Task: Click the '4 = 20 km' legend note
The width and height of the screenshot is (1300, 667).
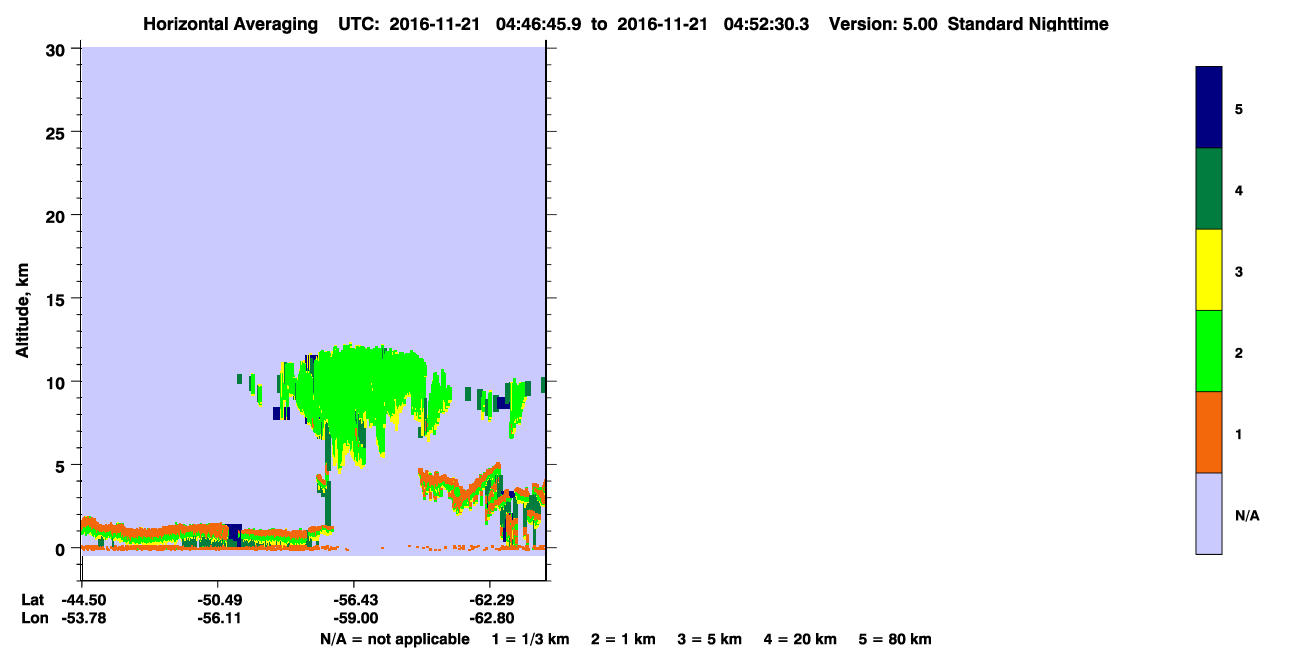Action: 800,639
